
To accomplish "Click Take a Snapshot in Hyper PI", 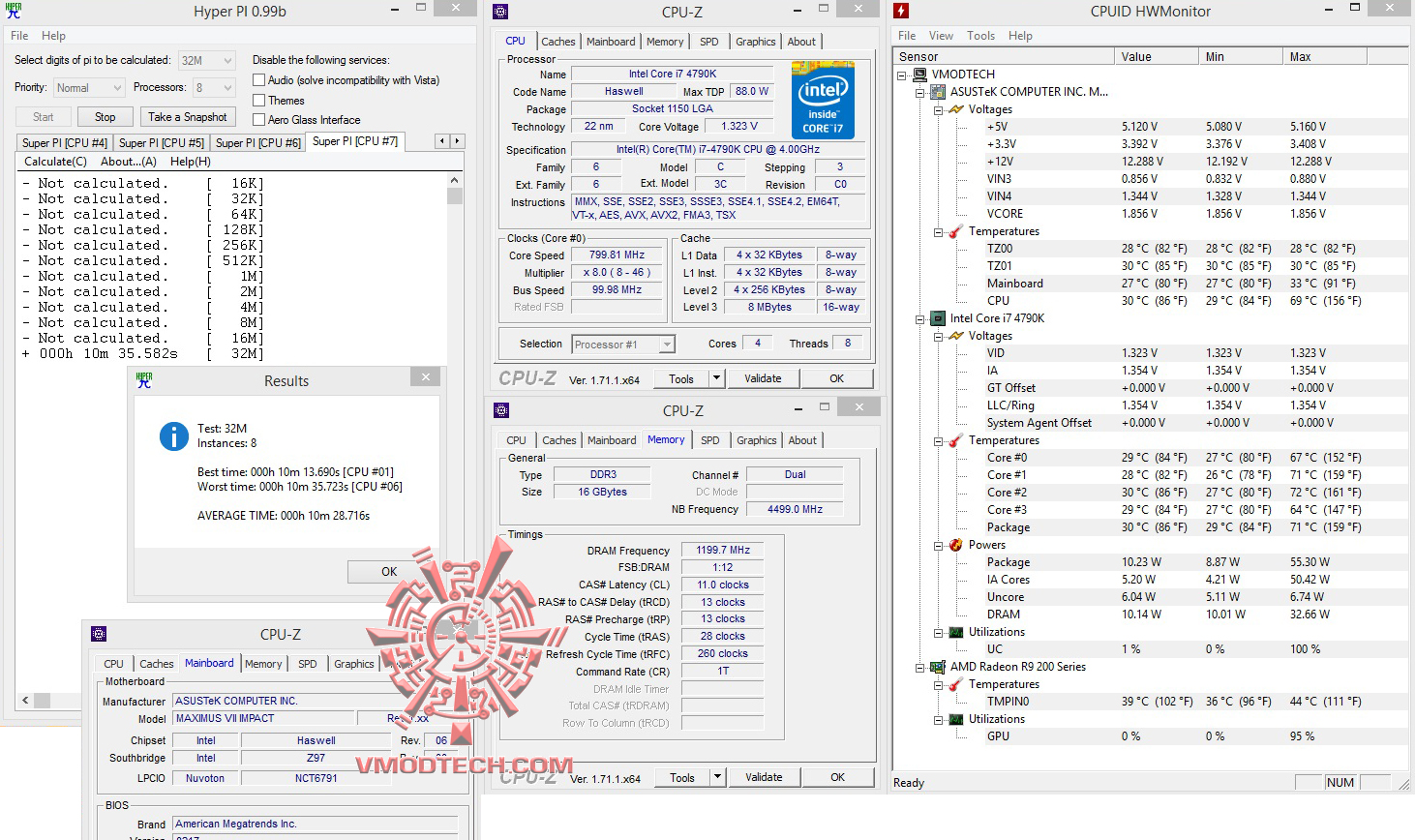I will click(188, 117).
